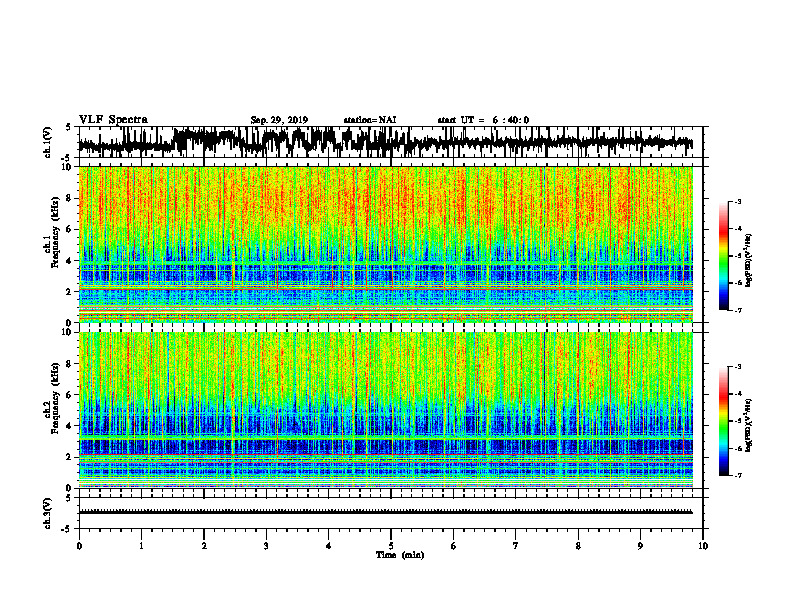Image resolution: width=792 pixels, height=612 pixels.
Task: Click the ch.1 voltage waveform trace panel
Action: 390,142
